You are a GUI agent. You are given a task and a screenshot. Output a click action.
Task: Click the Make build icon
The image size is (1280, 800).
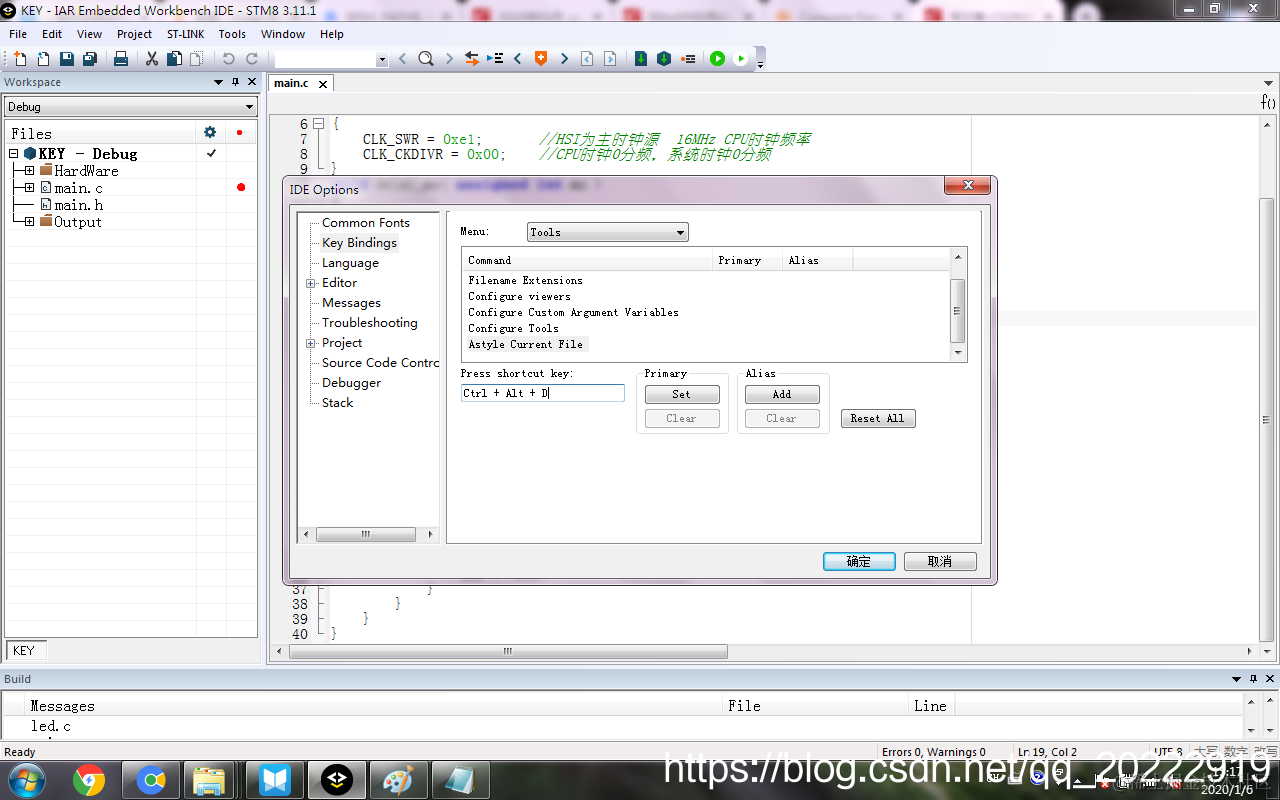pos(664,59)
